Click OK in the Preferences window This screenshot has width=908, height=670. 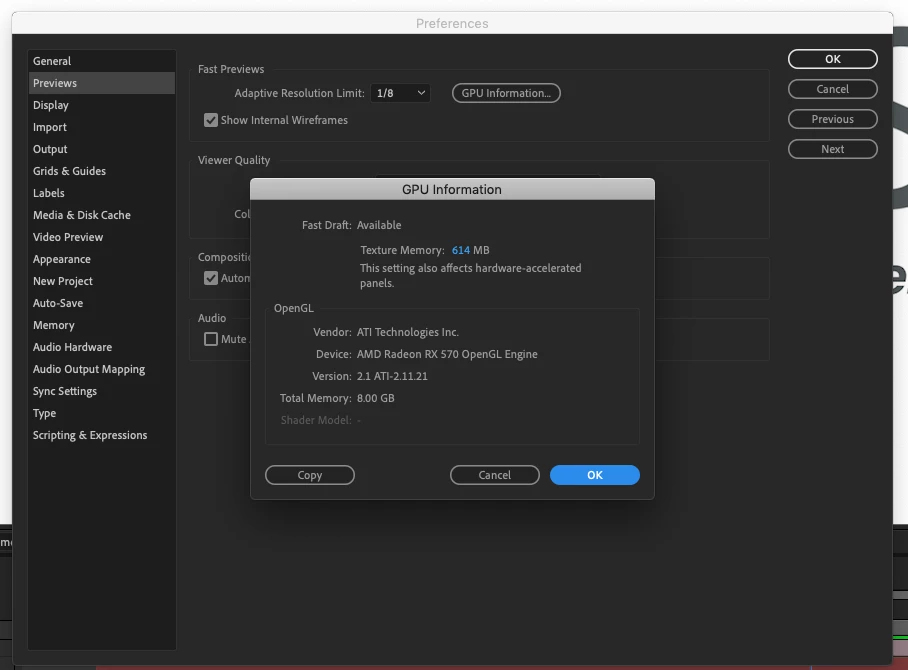click(833, 59)
